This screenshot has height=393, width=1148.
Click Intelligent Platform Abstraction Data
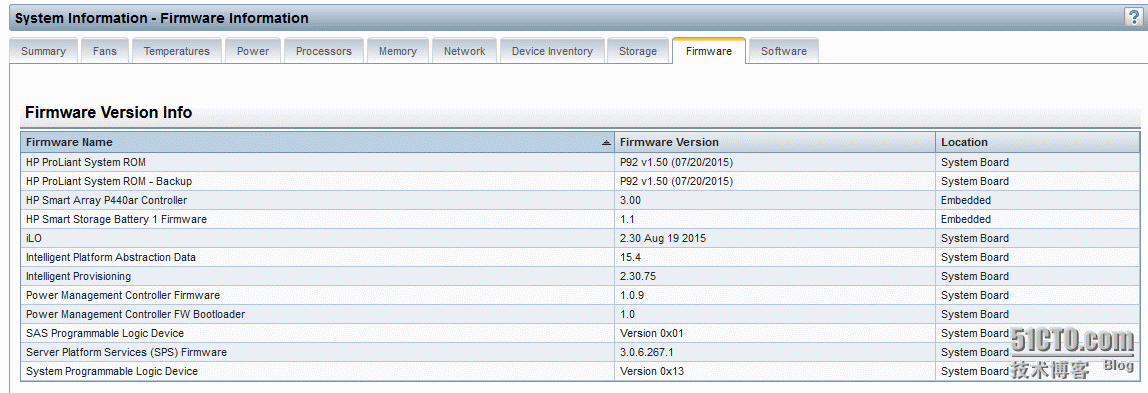pos(111,257)
